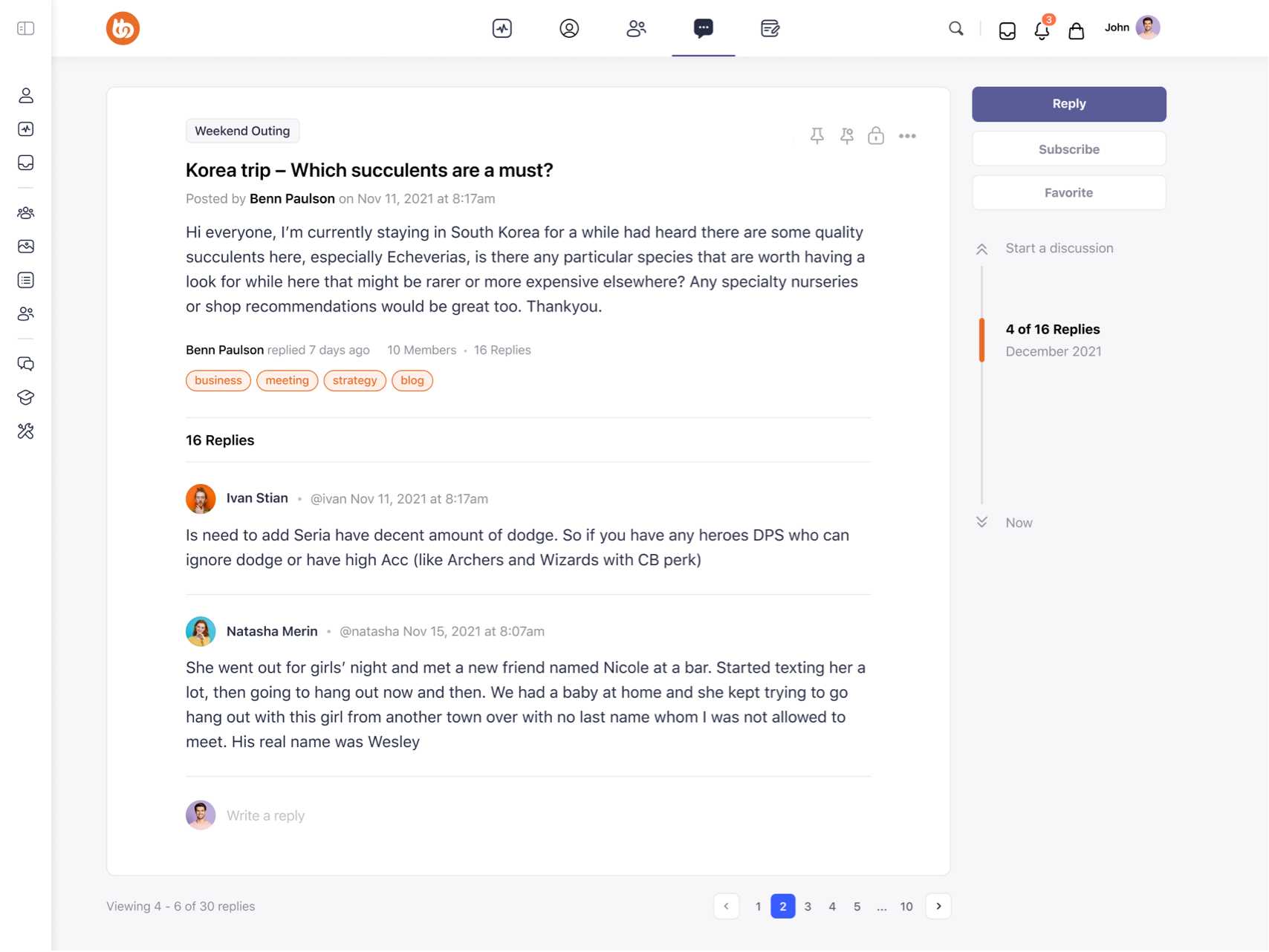Open the Members icon in top navigation
This screenshot has width=1269, height=952.
click(636, 28)
